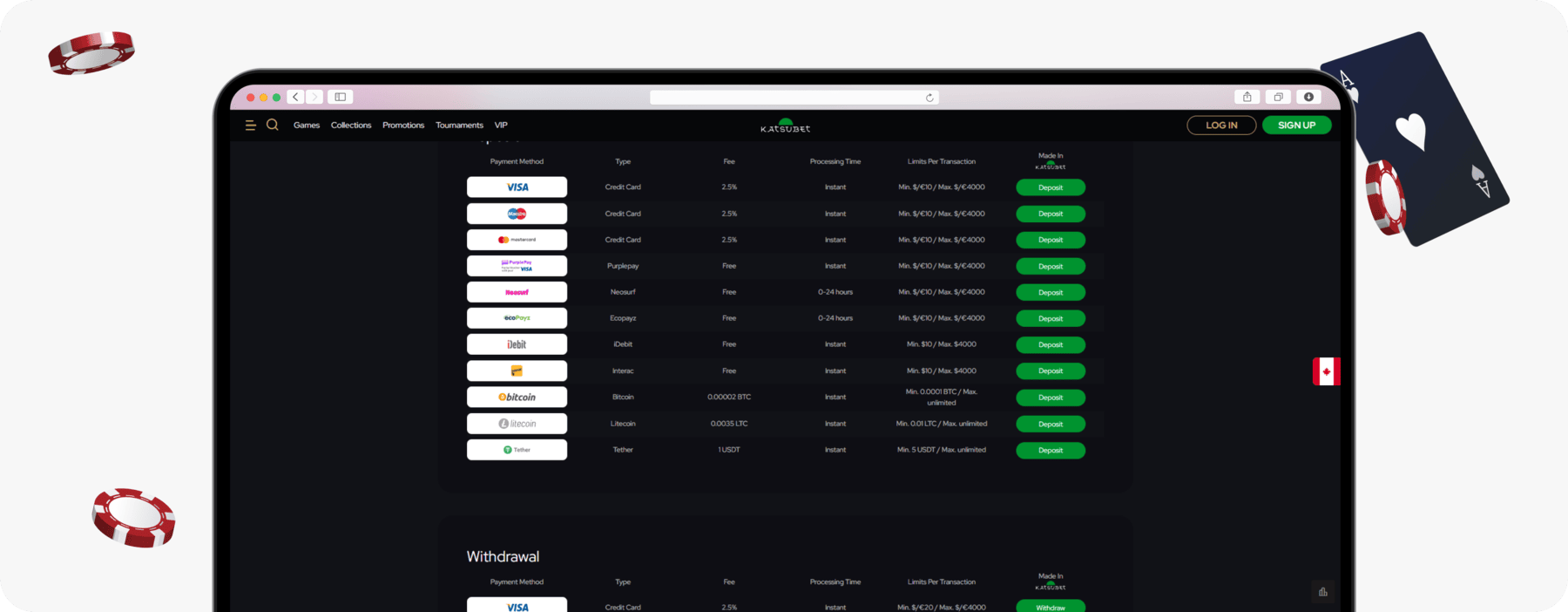
Task: Open the VIP menu item
Action: [501, 126]
